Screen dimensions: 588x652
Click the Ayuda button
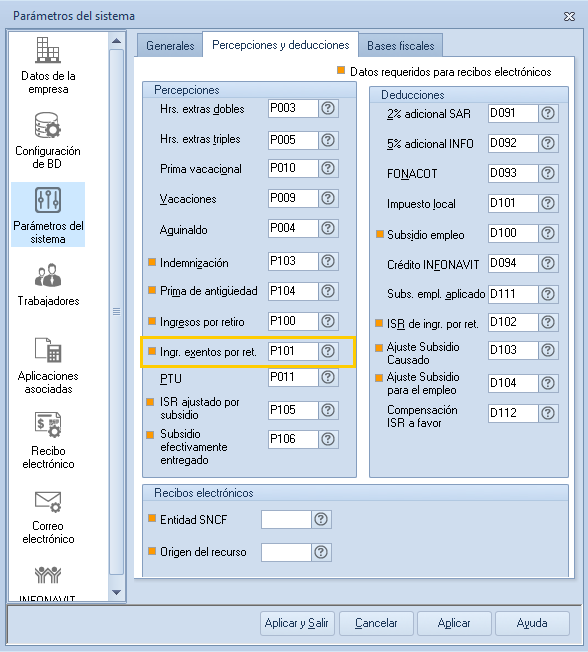click(532, 623)
